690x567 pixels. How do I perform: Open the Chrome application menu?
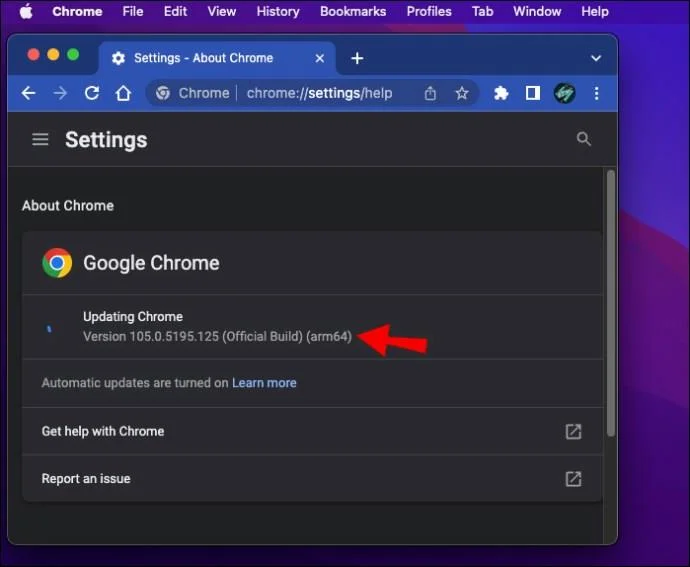click(x=77, y=11)
